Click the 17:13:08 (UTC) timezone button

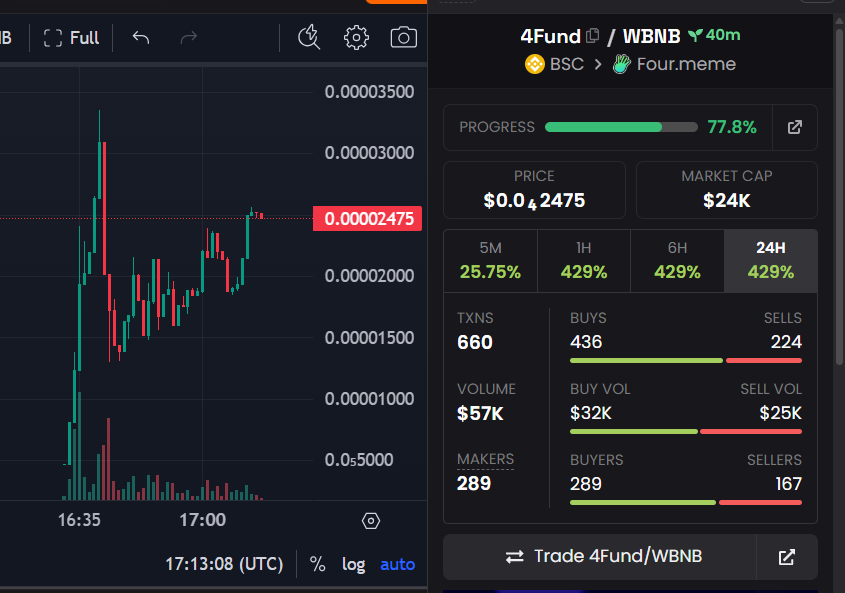coord(224,564)
